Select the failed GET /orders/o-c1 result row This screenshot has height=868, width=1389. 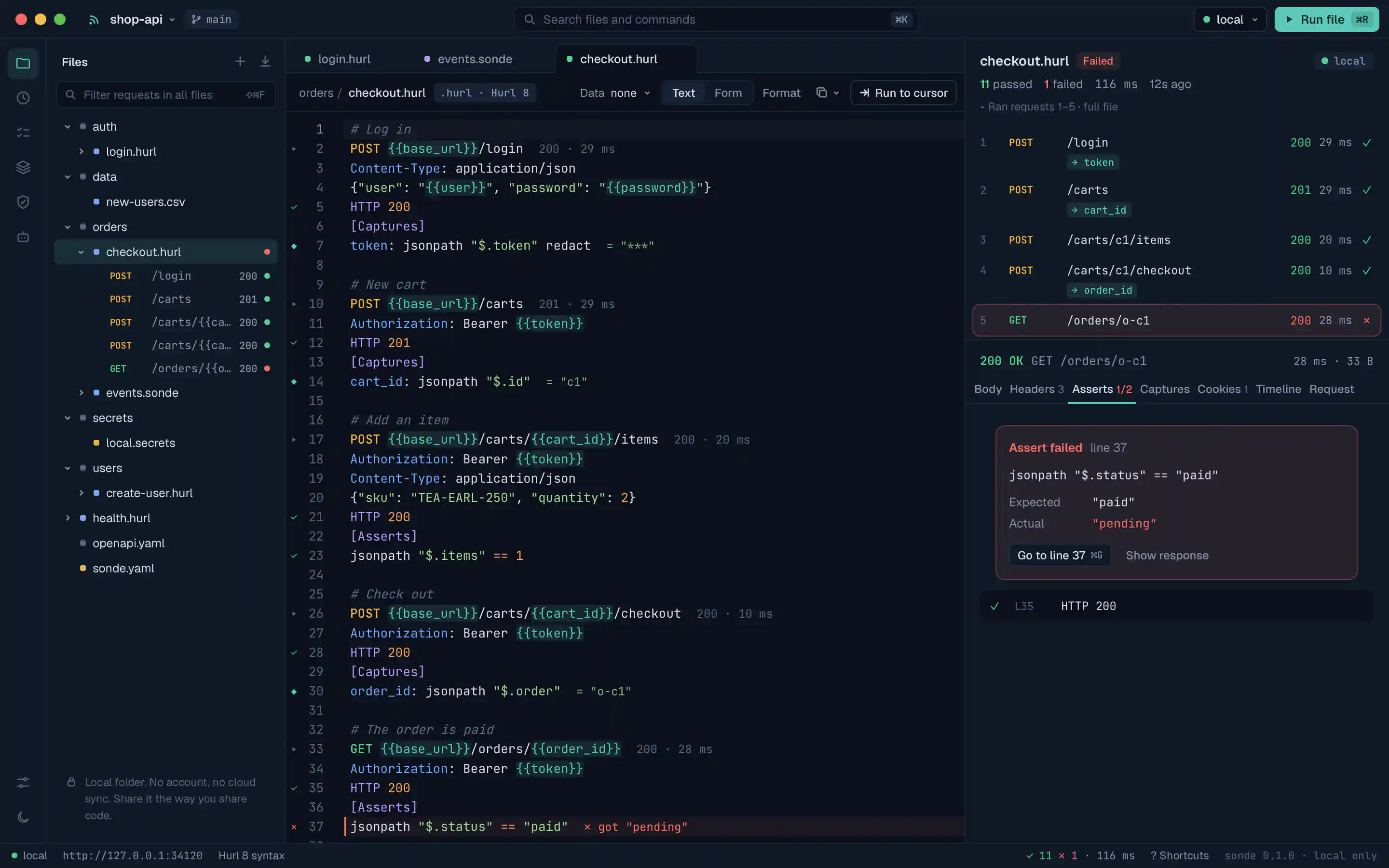[x=1176, y=320]
